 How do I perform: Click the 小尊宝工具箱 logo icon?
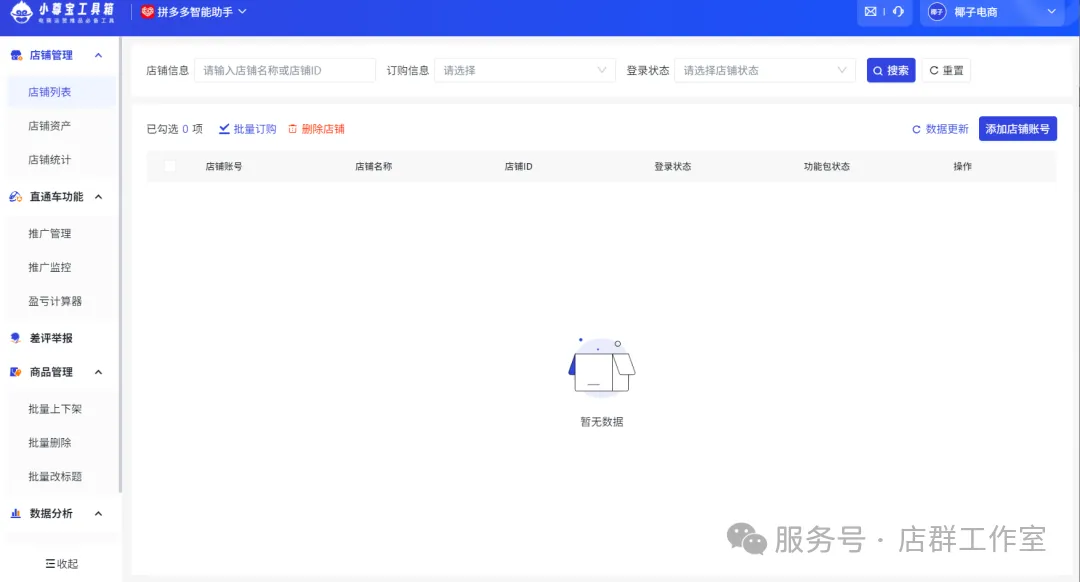(21, 12)
